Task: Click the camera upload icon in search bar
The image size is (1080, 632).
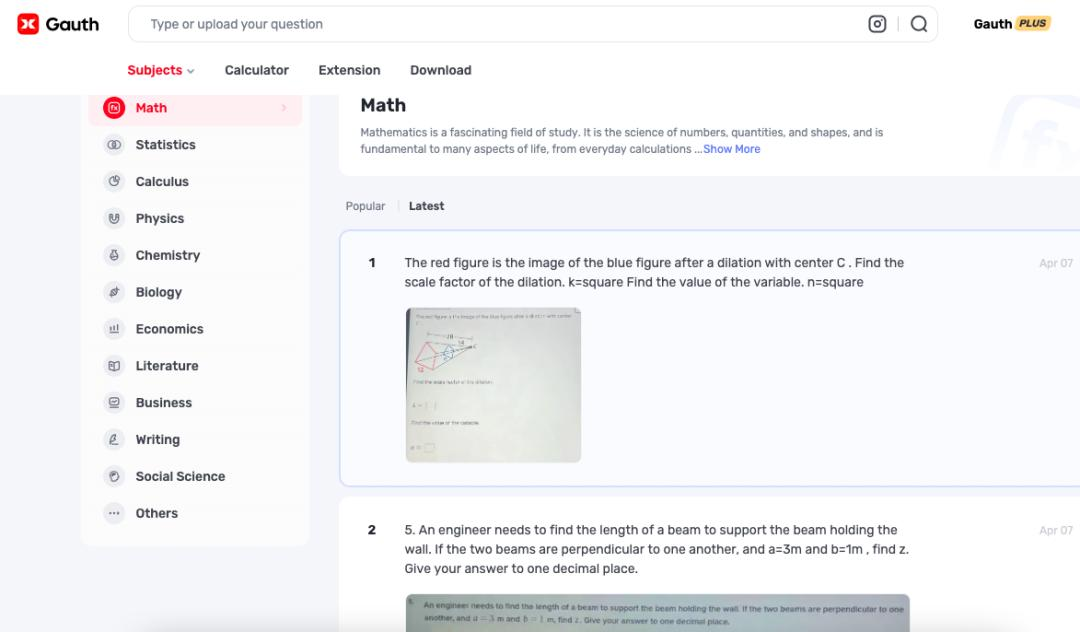Action: tap(877, 24)
